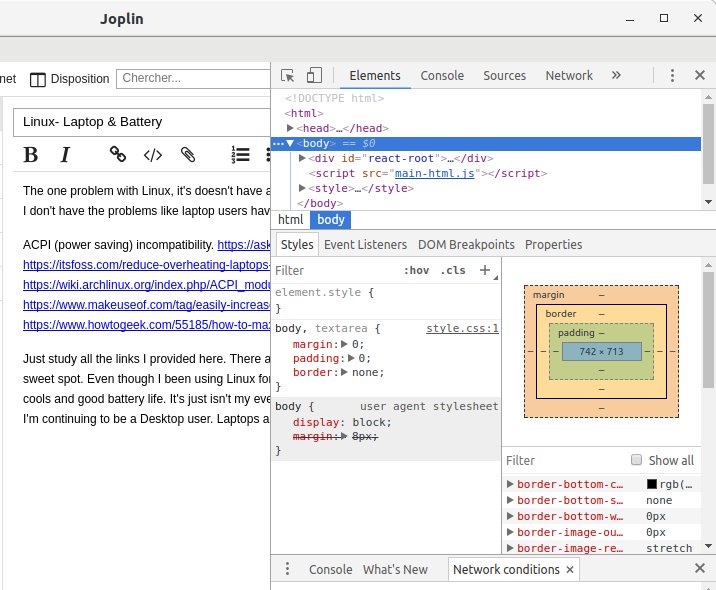Collapse the body element node
This screenshot has width=716, height=590.
point(290,143)
